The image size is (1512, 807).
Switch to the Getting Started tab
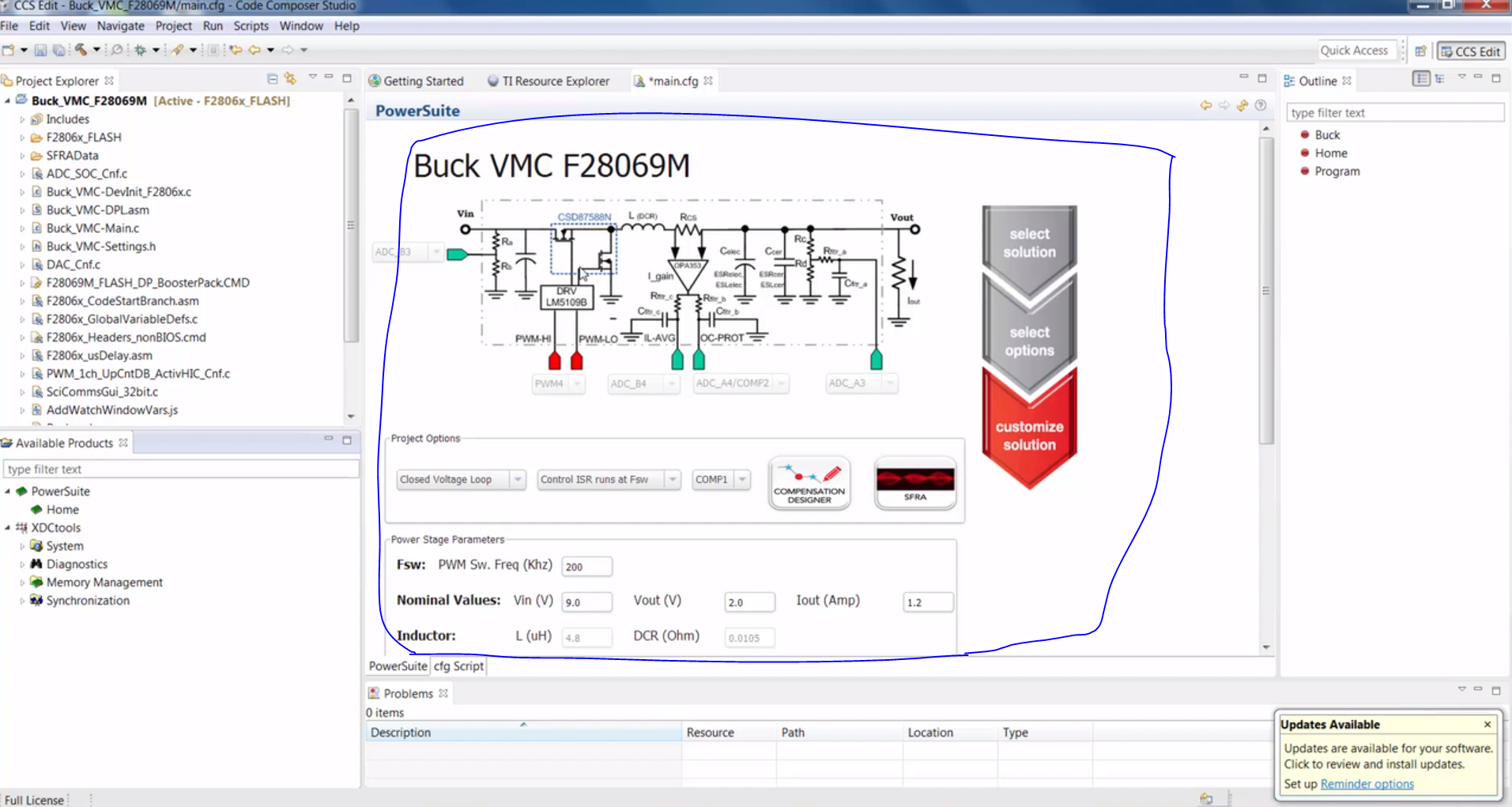417,81
